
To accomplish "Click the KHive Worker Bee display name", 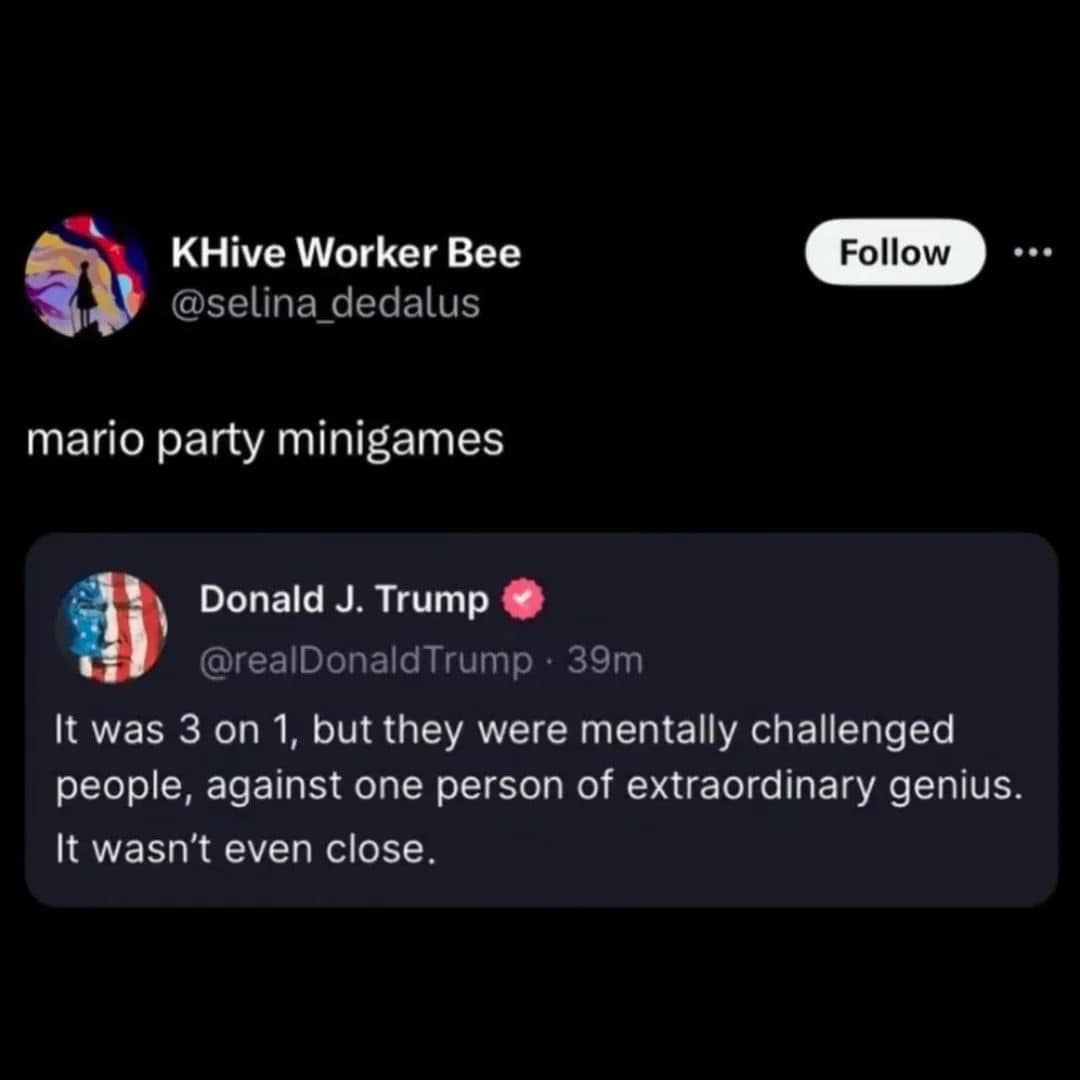I will pos(346,253).
